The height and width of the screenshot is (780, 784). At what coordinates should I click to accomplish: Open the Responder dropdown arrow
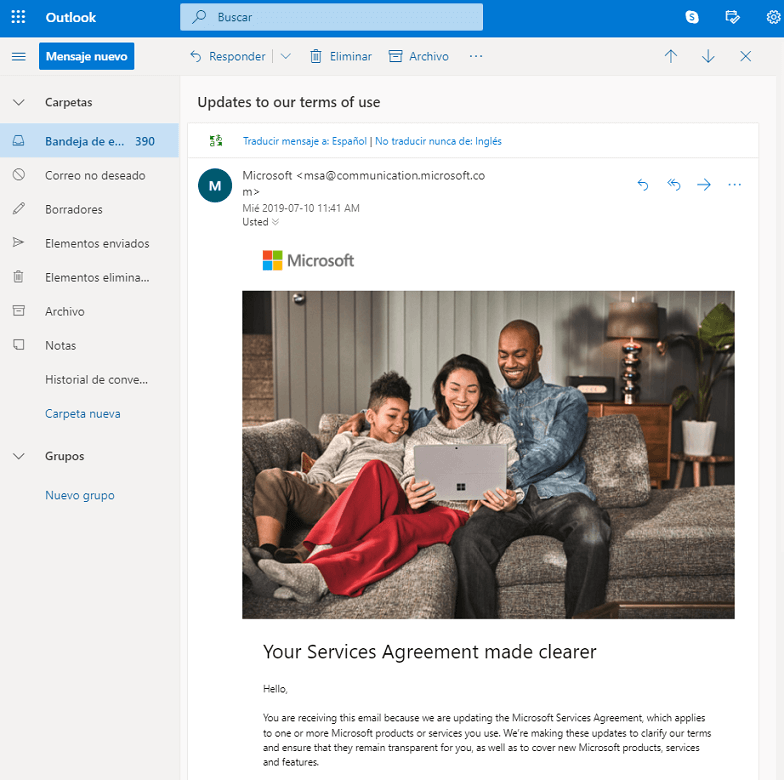(x=286, y=56)
